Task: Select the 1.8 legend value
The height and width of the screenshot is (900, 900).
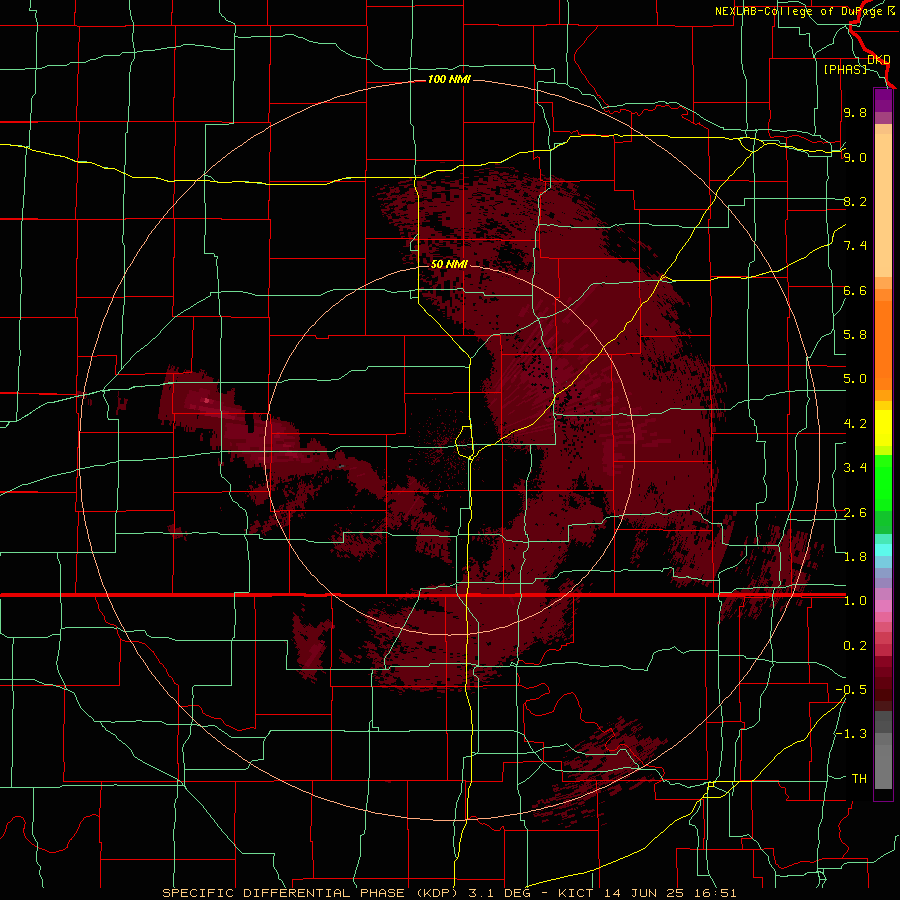Action: [x=855, y=557]
